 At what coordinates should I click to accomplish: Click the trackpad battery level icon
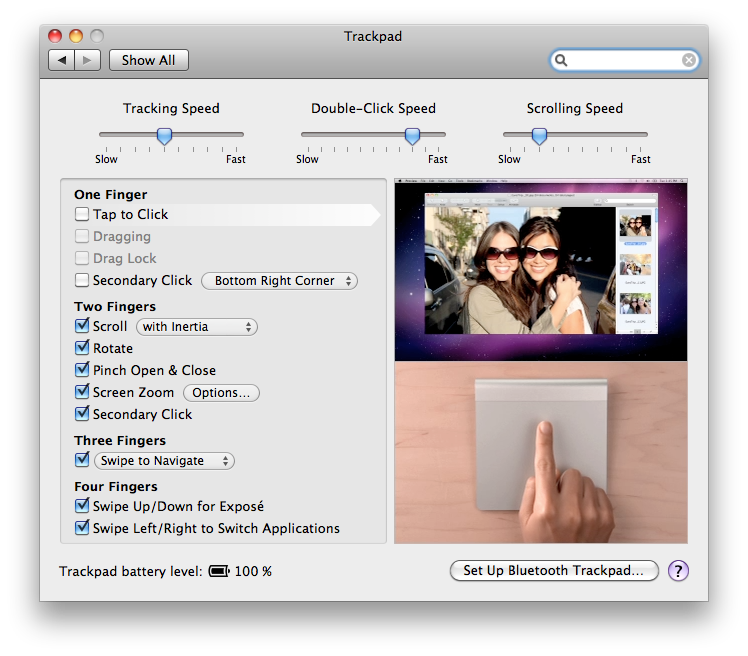219,572
